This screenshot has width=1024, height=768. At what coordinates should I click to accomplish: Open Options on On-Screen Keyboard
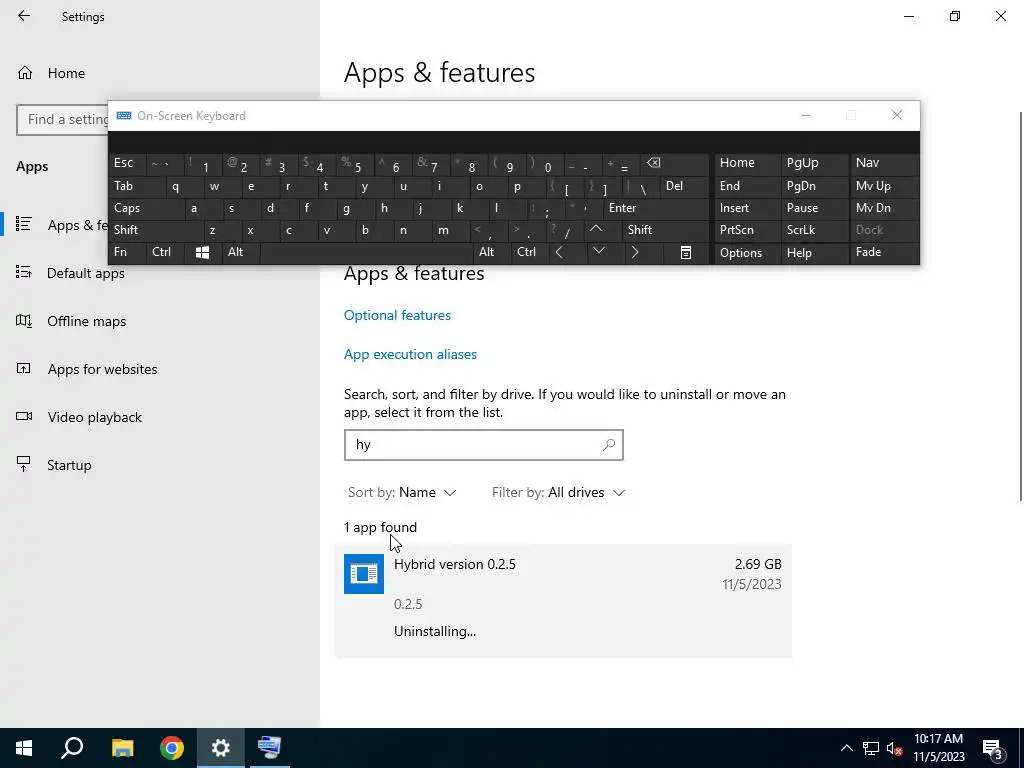(x=747, y=253)
